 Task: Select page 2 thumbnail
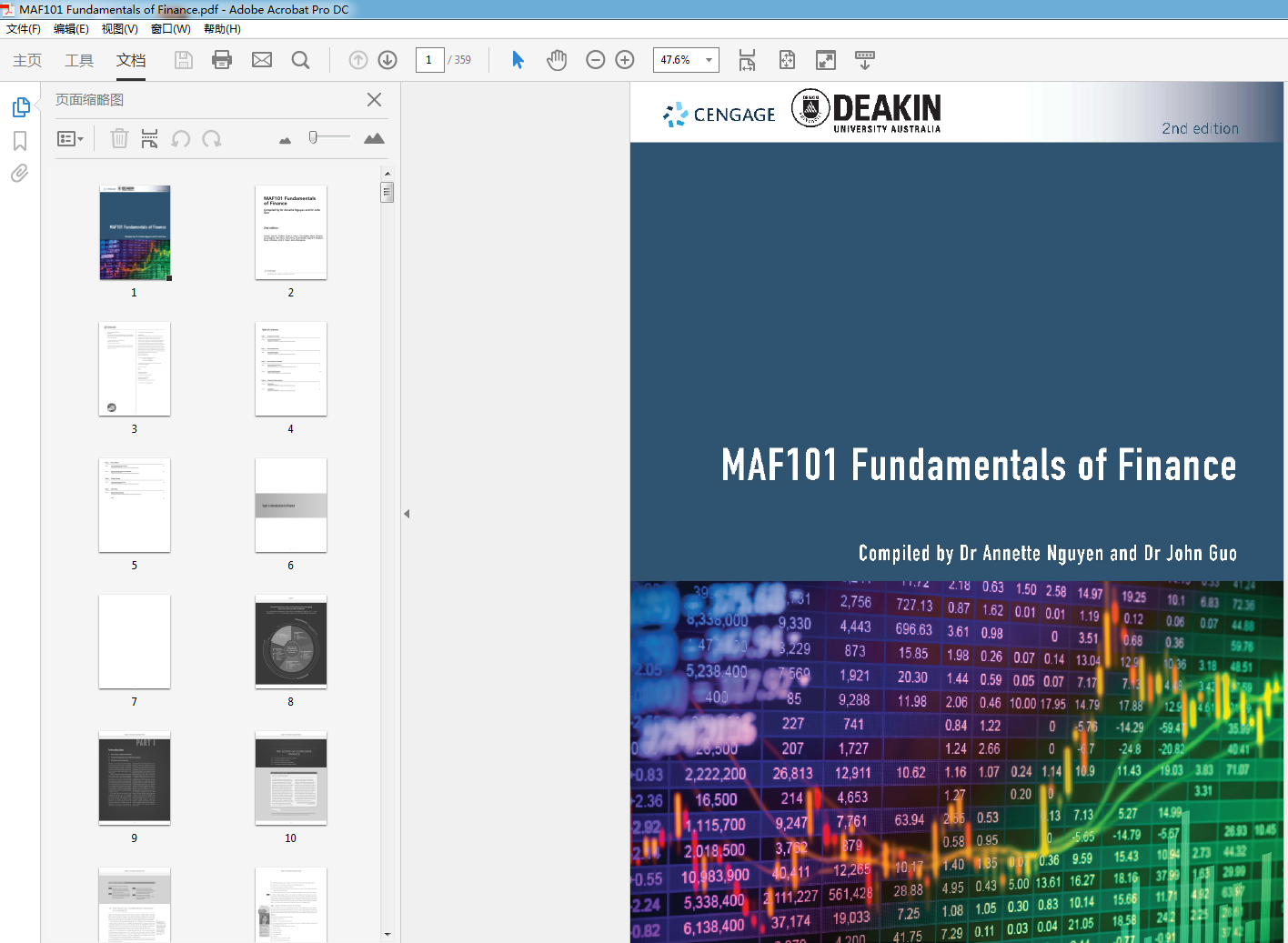(291, 233)
